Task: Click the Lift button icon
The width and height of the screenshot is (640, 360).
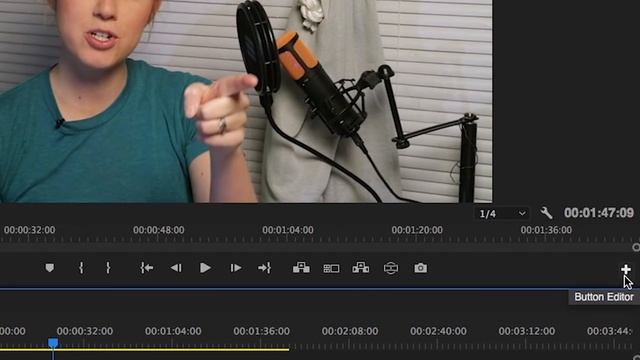Action: [301, 268]
